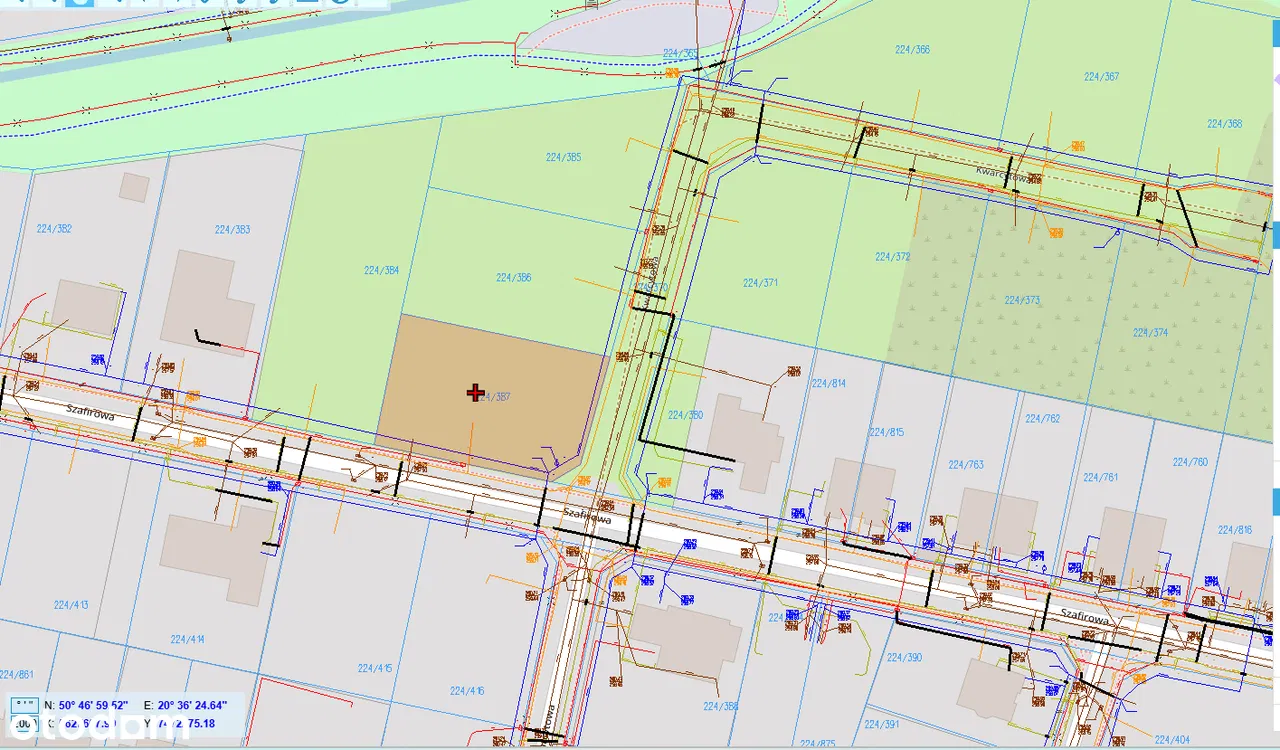Select the E longitude coordinate value
The height and width of the screenshot is (750, 1280).
[x=192, y=705]
